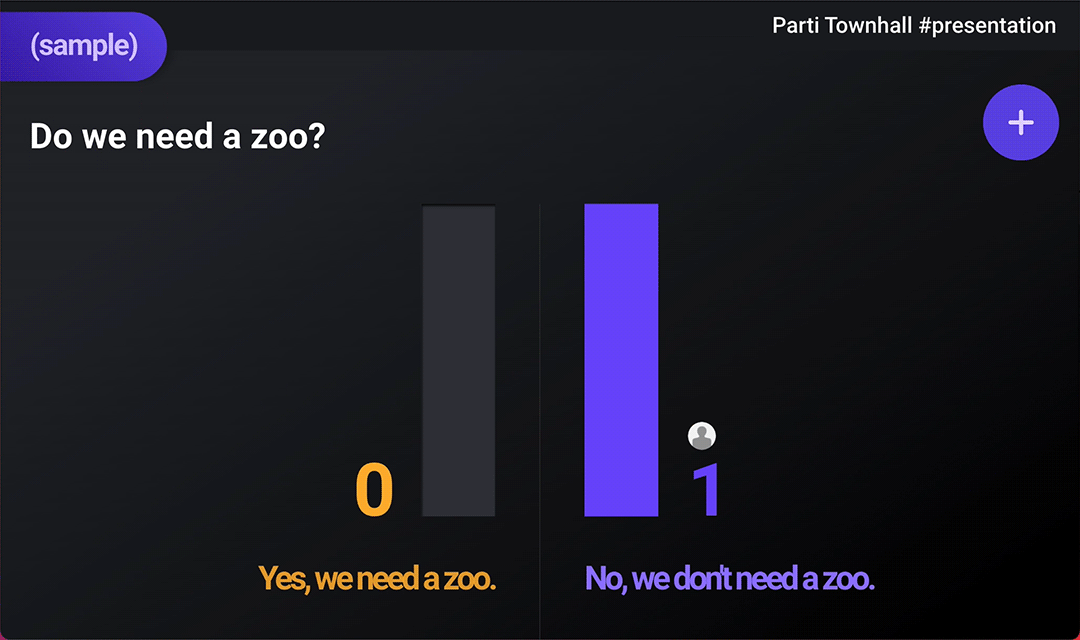Click the word 'No,' in the purple label

(x=606, y=579)
